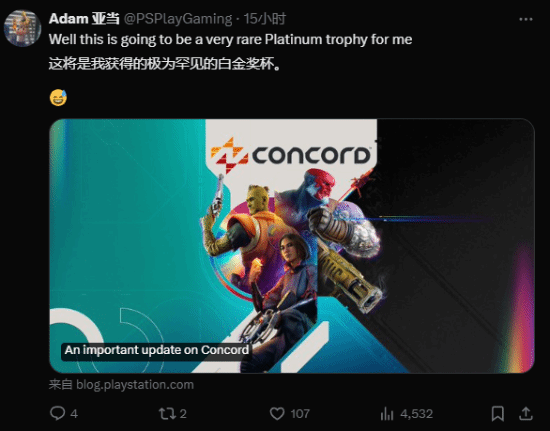The height and width of the screenshot is (431, 550).
Task: Click the display name Adam 亚当
Action: tap(84, 19)
